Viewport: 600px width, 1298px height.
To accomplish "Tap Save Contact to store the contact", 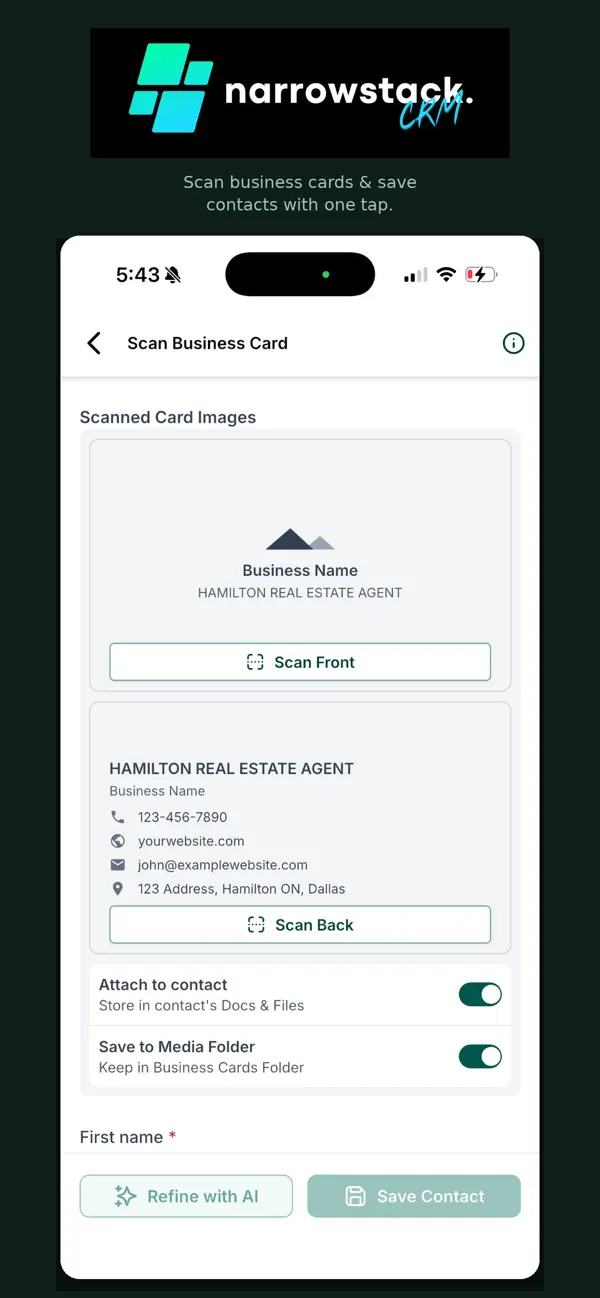I will point(414,1196).
